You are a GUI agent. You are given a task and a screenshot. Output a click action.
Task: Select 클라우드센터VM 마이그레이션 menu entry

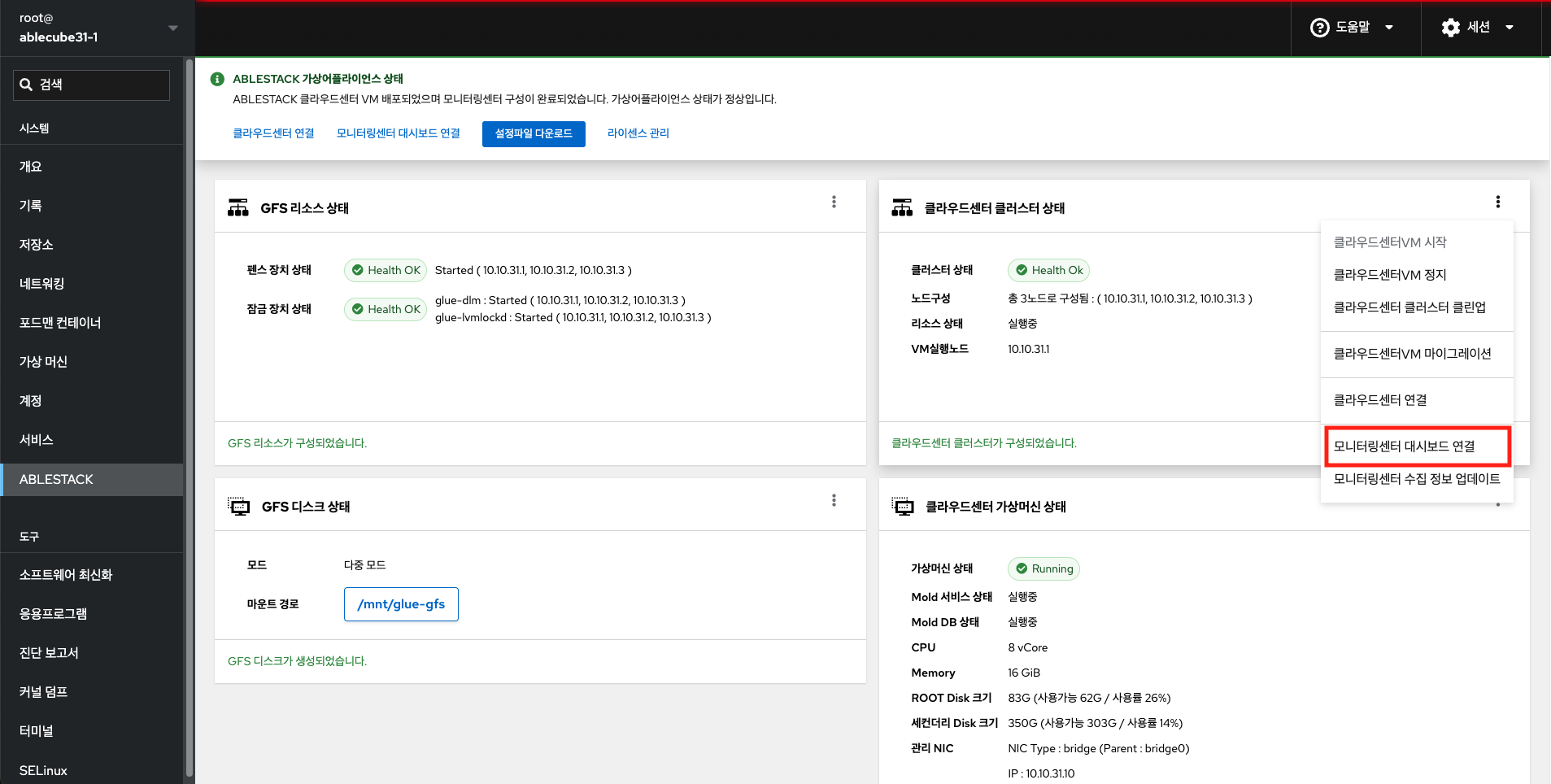(x=1412, y=354)
